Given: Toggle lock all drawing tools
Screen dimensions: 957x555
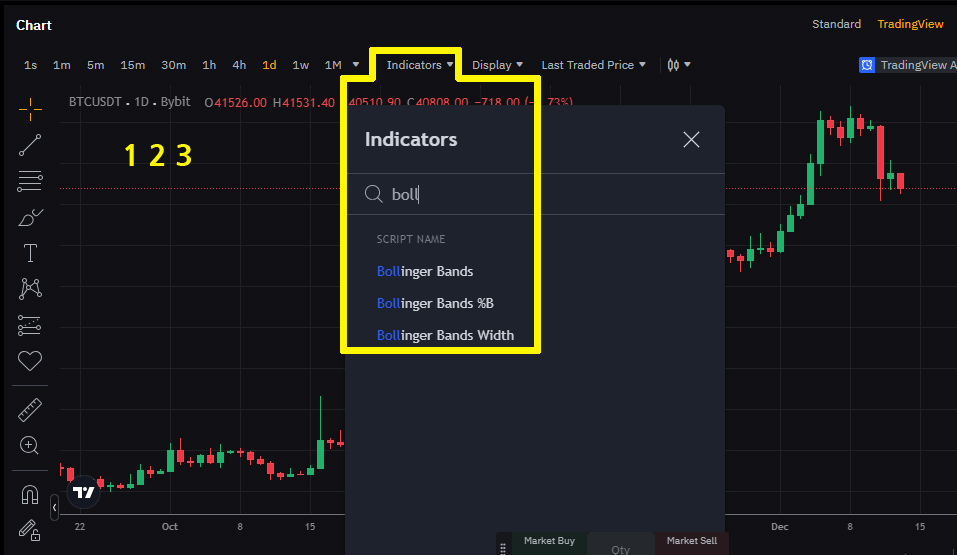Looking at the screenshot, I should [x=30, y=530].
